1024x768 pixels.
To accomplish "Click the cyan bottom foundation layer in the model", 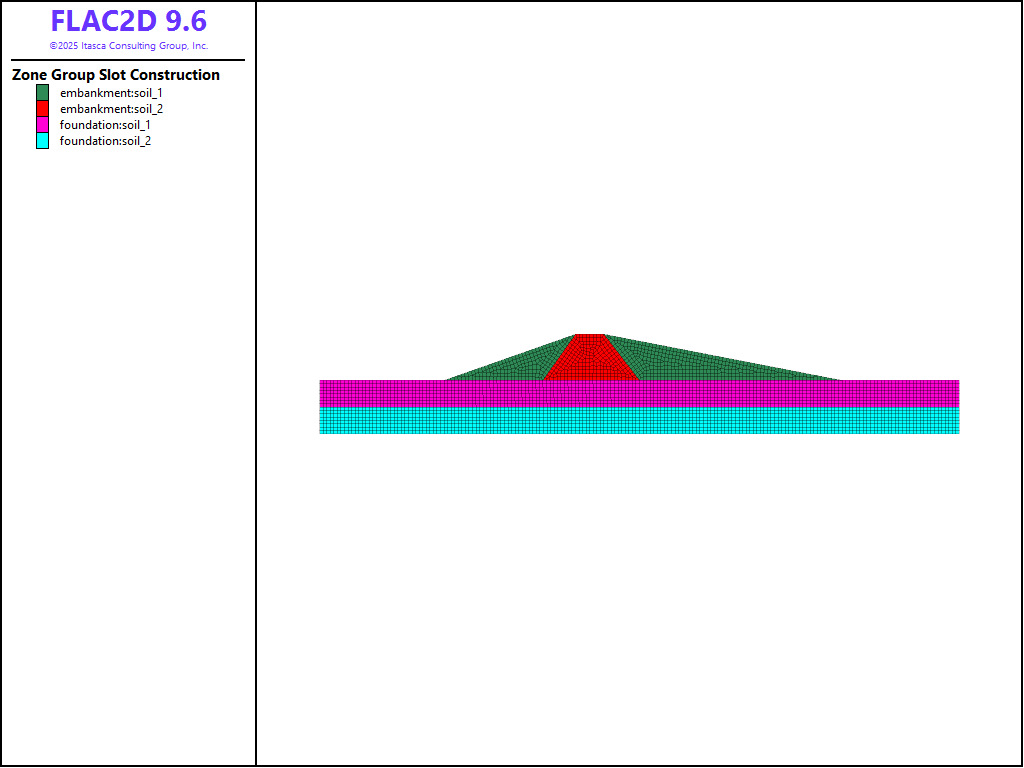I will (639, 420).
